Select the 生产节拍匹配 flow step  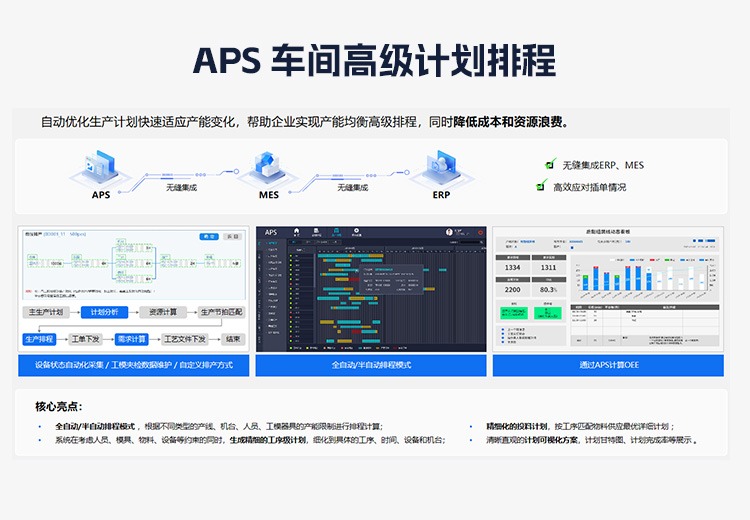click(221, 312)
